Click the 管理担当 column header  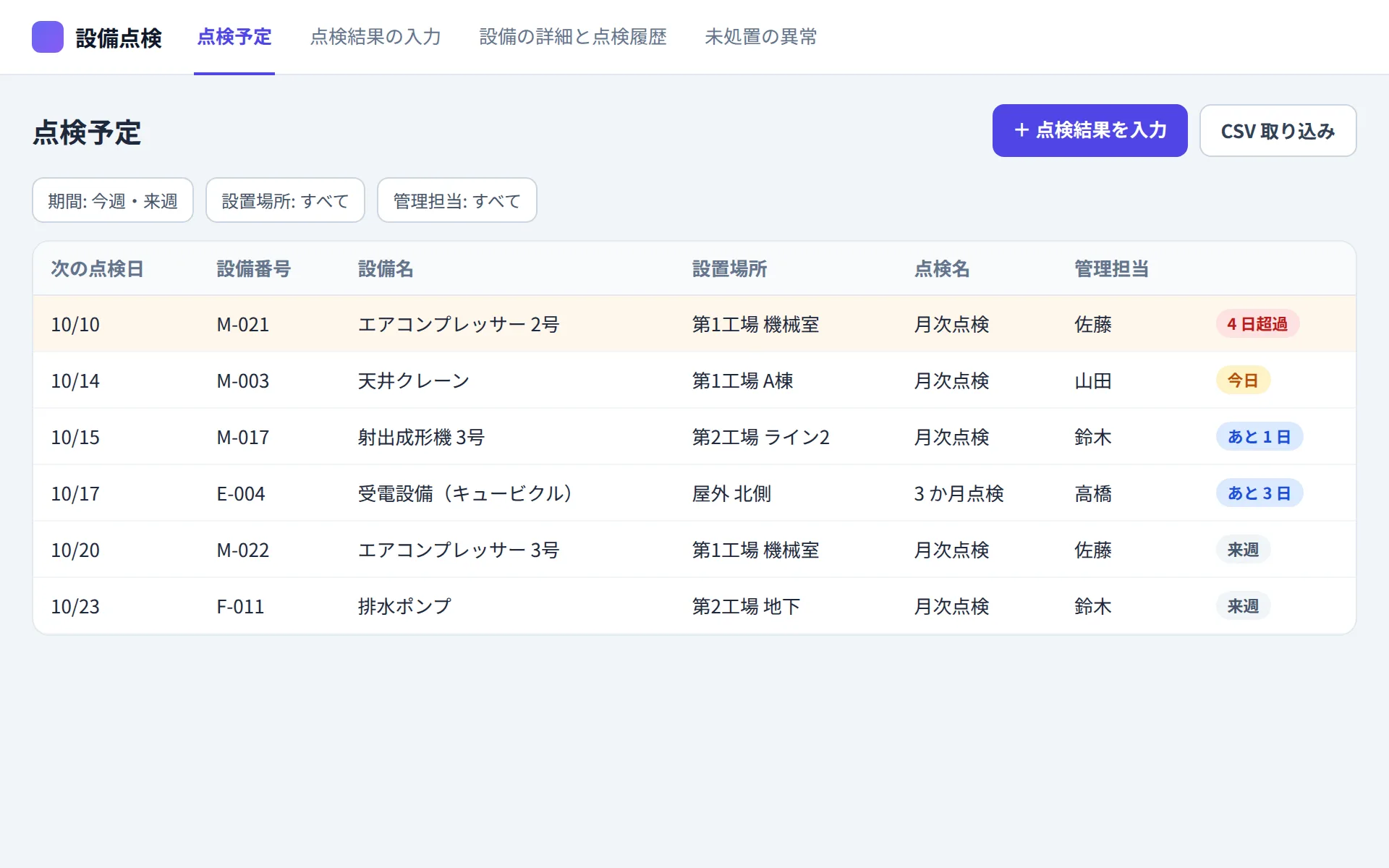click(1111, 269)
